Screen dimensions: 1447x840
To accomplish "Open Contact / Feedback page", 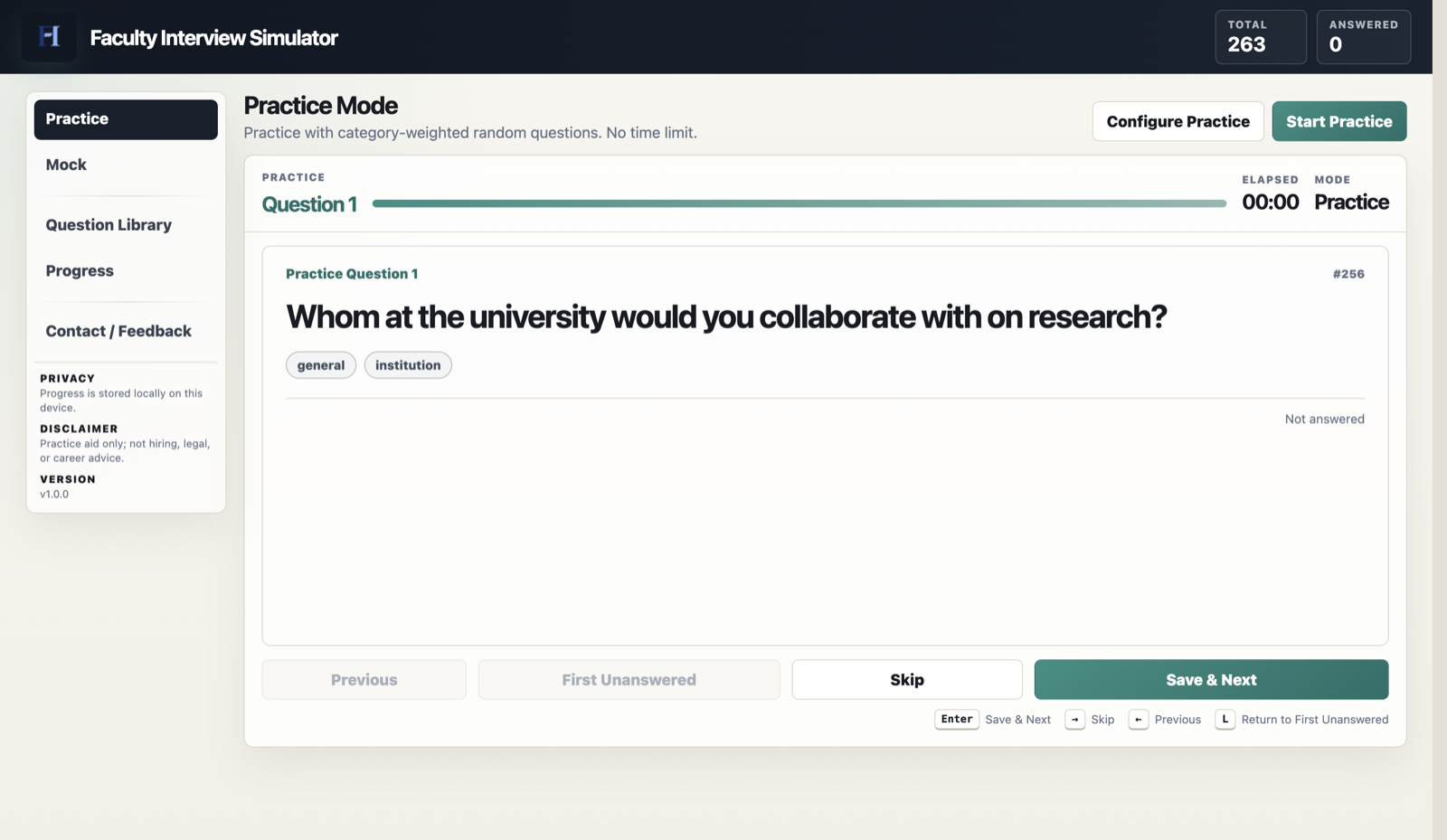I will point(126,331).
